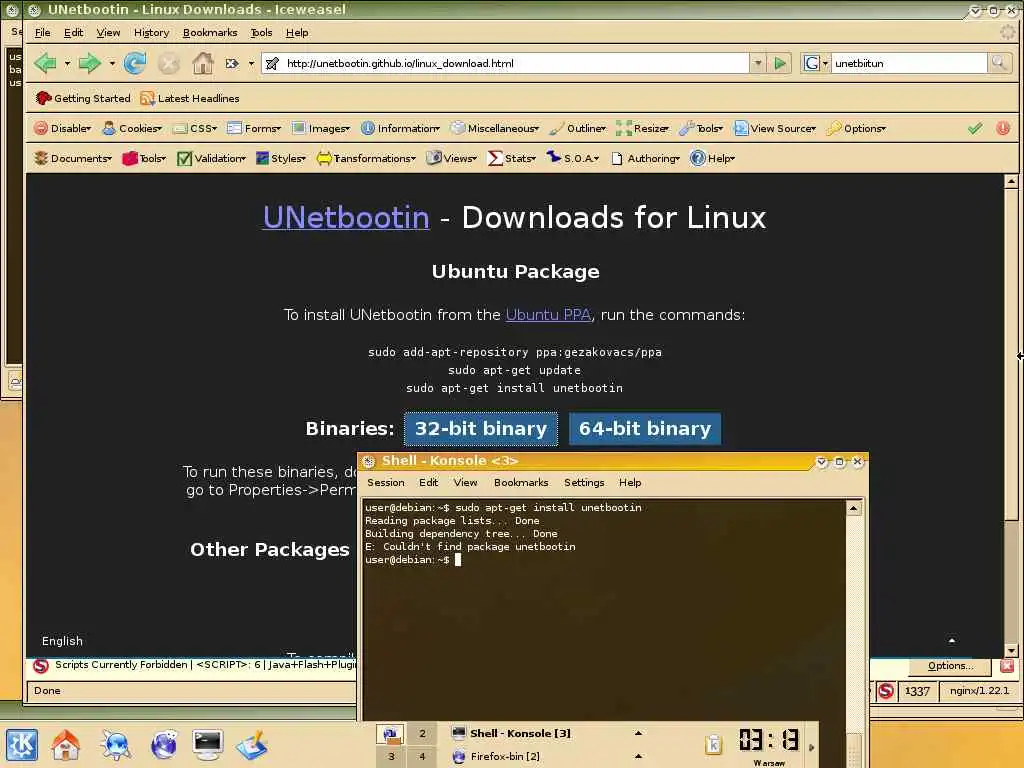Open the Help item in second toolbar
This screenshot has height=768, width=1024.
[713, 159]
